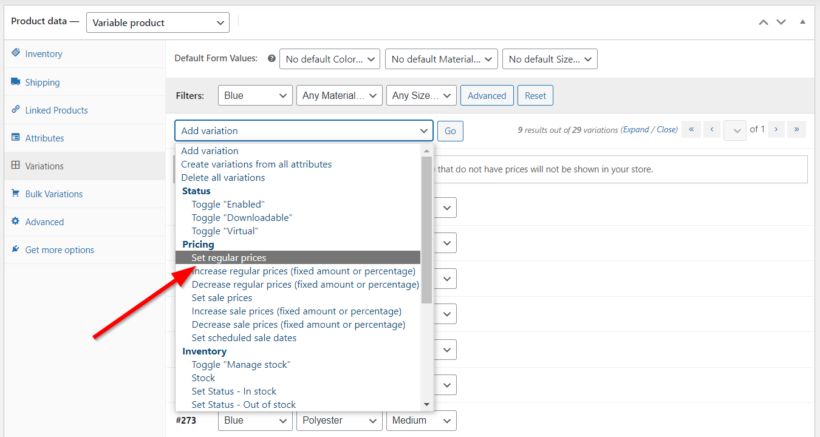Click the Go button
Screen dimensions: 820x437
(450, 131)
